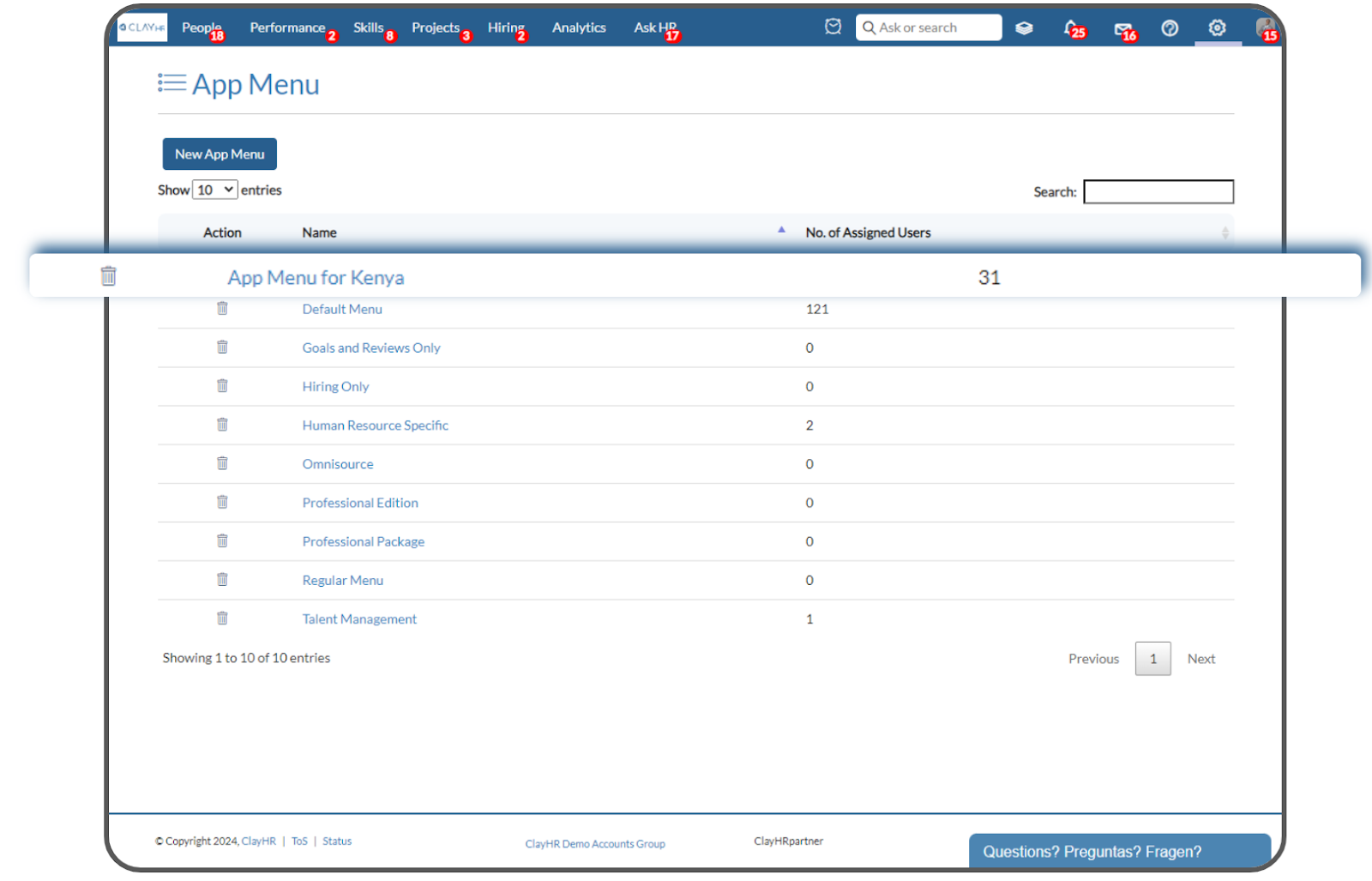Open the ClayHR footer link
This screenshot has height=881, width=1372.
[259, 841]
